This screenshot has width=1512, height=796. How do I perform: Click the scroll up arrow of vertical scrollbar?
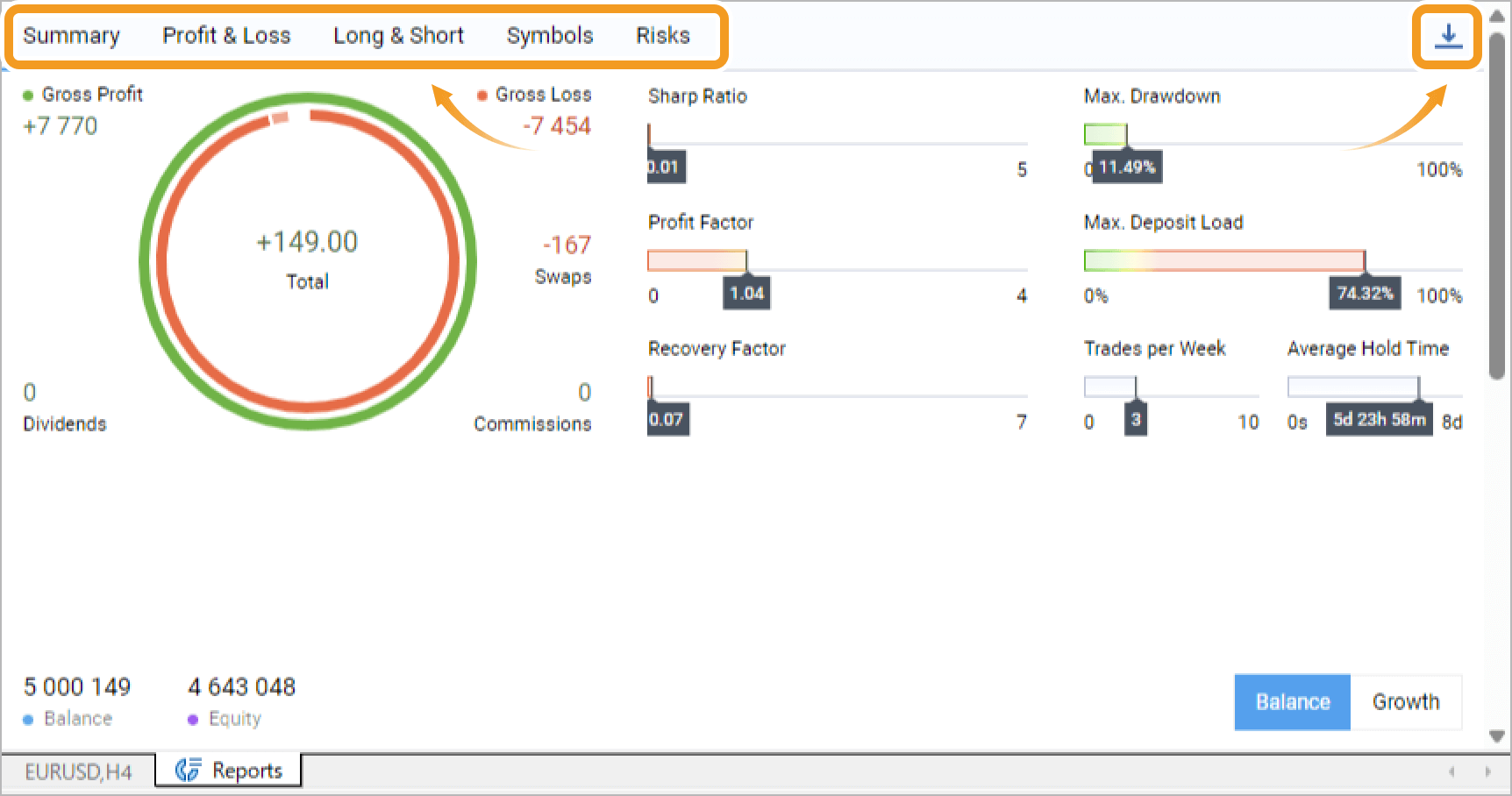pyautogui.click(x=1497, y=15)
